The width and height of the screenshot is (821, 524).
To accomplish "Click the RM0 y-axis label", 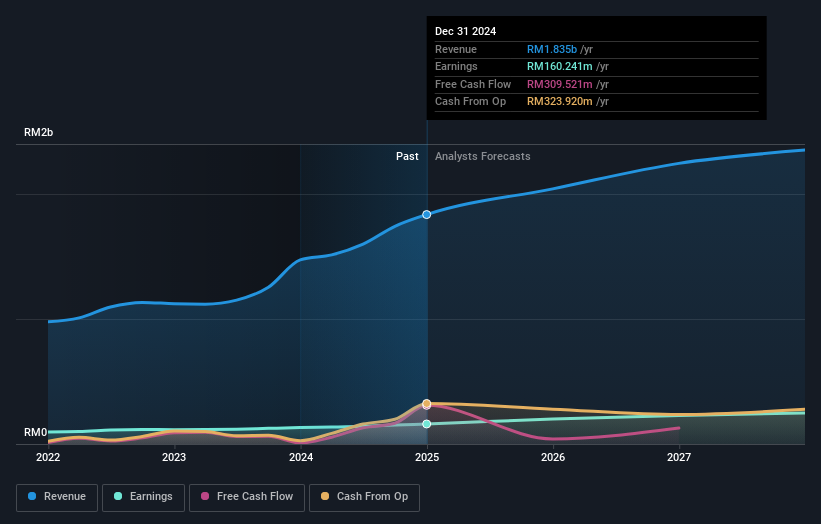I will click(36, 432).
